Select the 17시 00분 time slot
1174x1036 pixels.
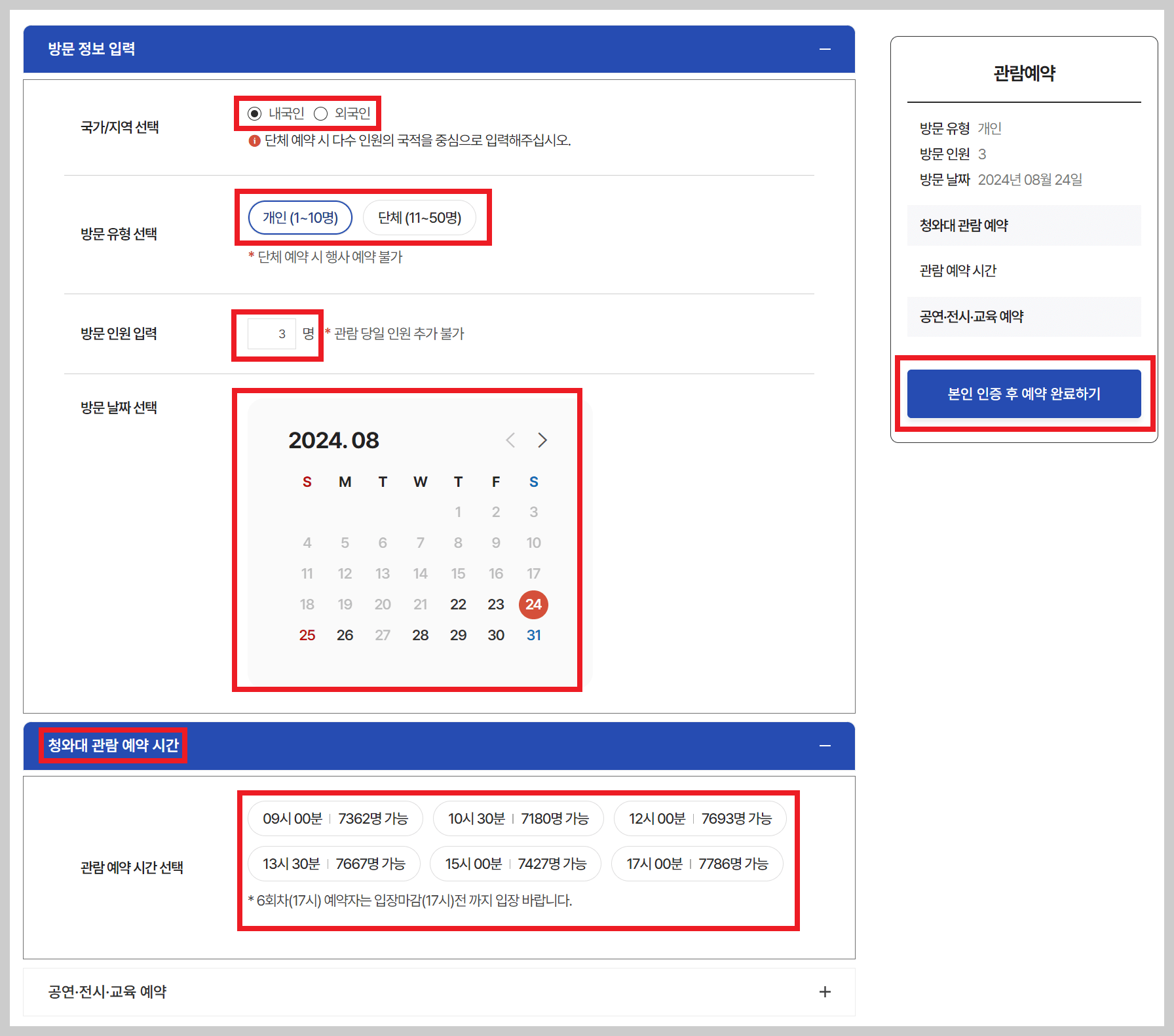[697, 864]
